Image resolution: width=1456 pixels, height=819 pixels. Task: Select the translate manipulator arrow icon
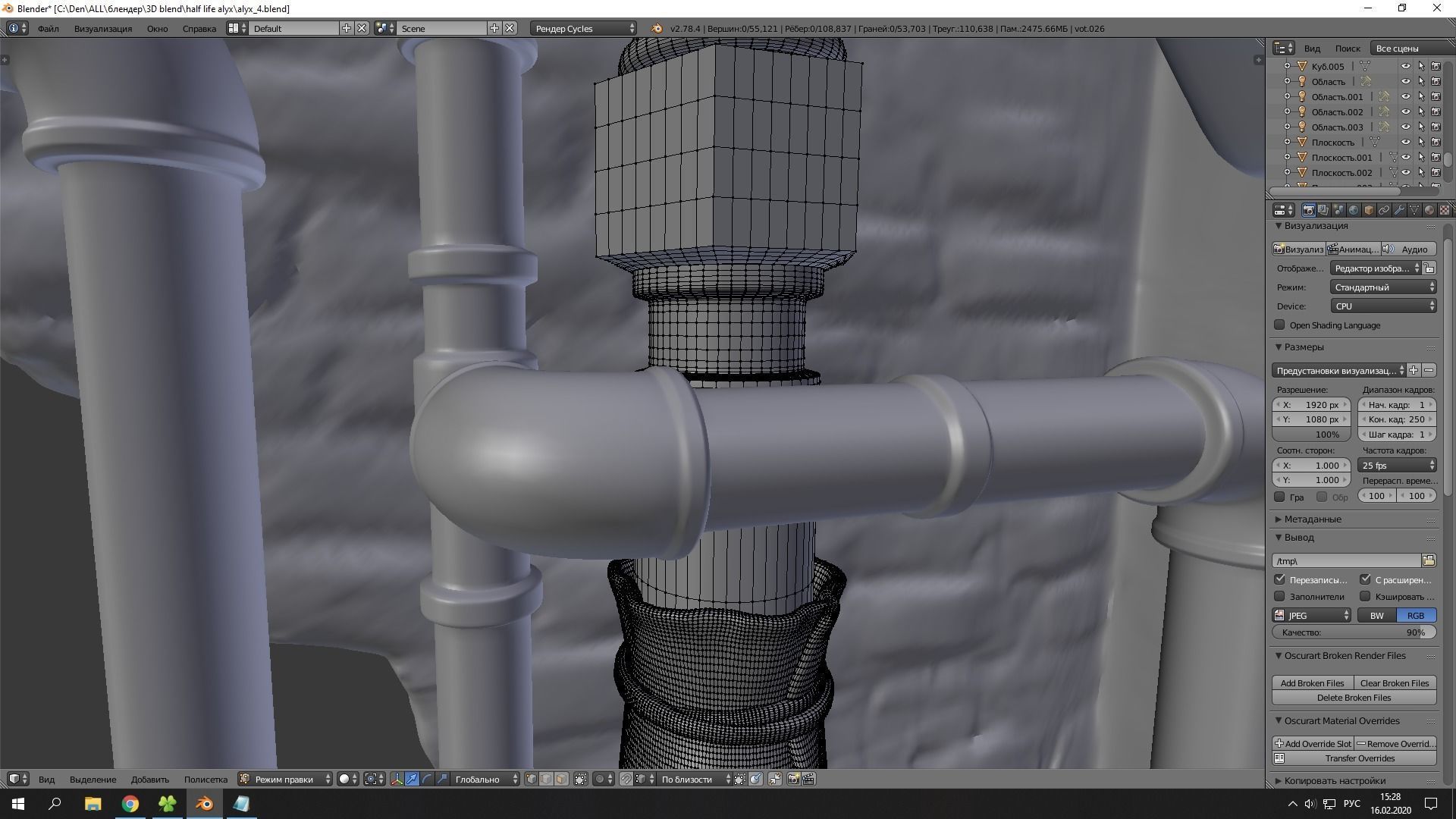click(412, 779)
